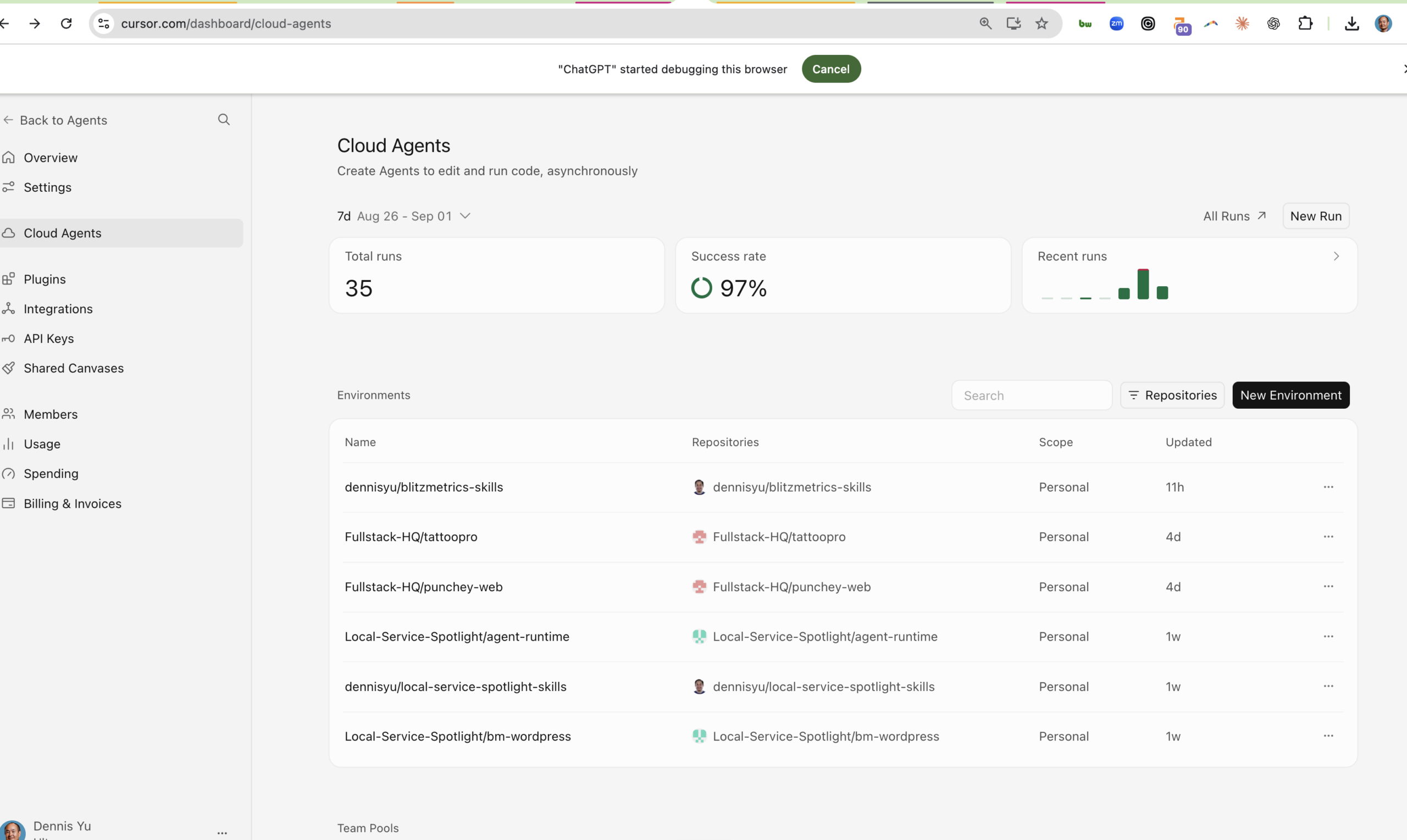Click Local-Service-Spotlight/agent-runtime repository link
Screen dimensions: 1407x840
coord(824,636)
